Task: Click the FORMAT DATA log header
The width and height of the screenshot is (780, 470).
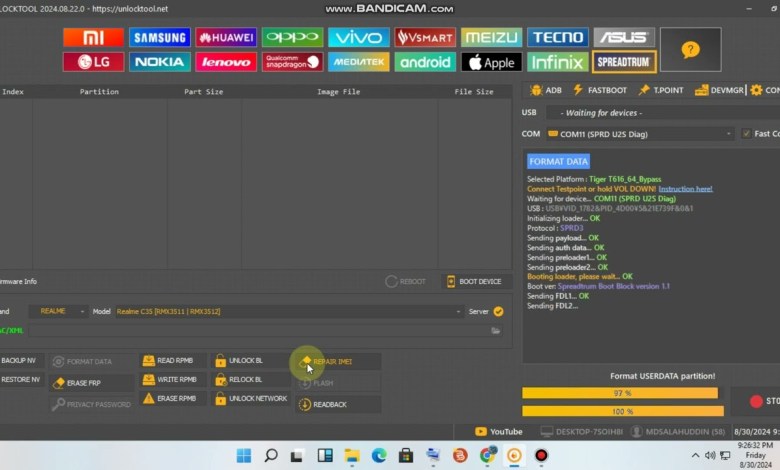Action: point(559,161)
